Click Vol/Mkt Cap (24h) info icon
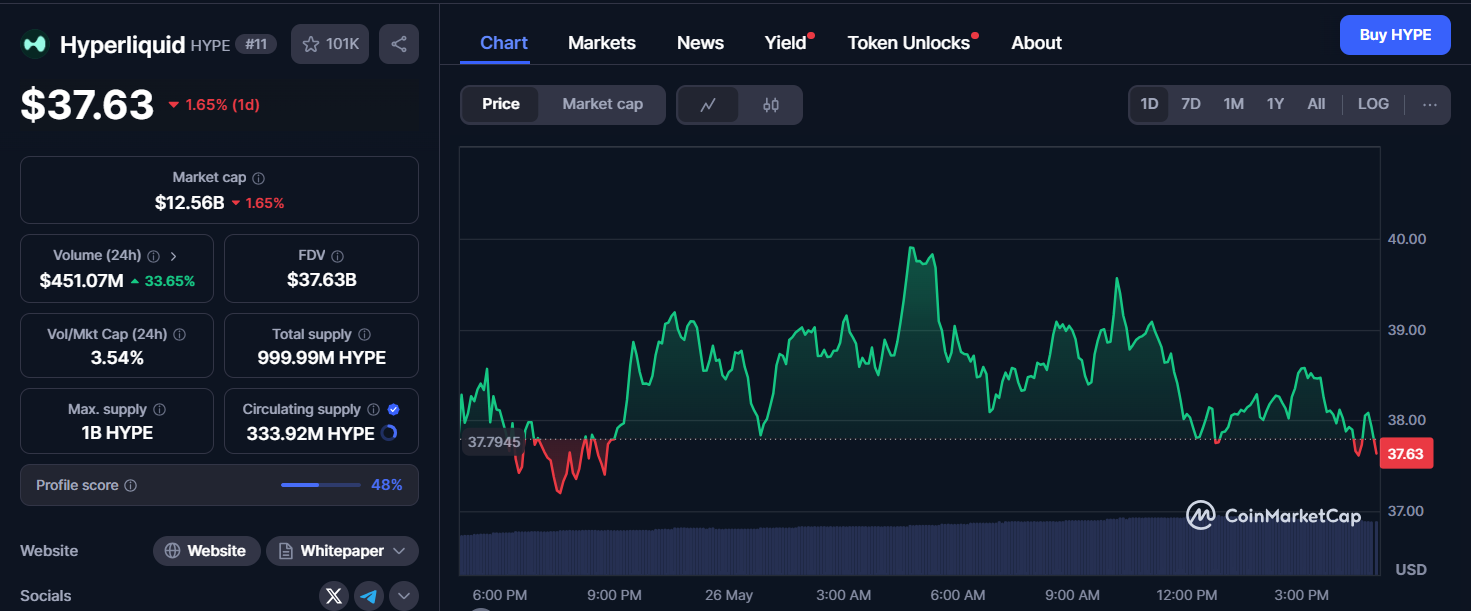 tap(179, 335)
